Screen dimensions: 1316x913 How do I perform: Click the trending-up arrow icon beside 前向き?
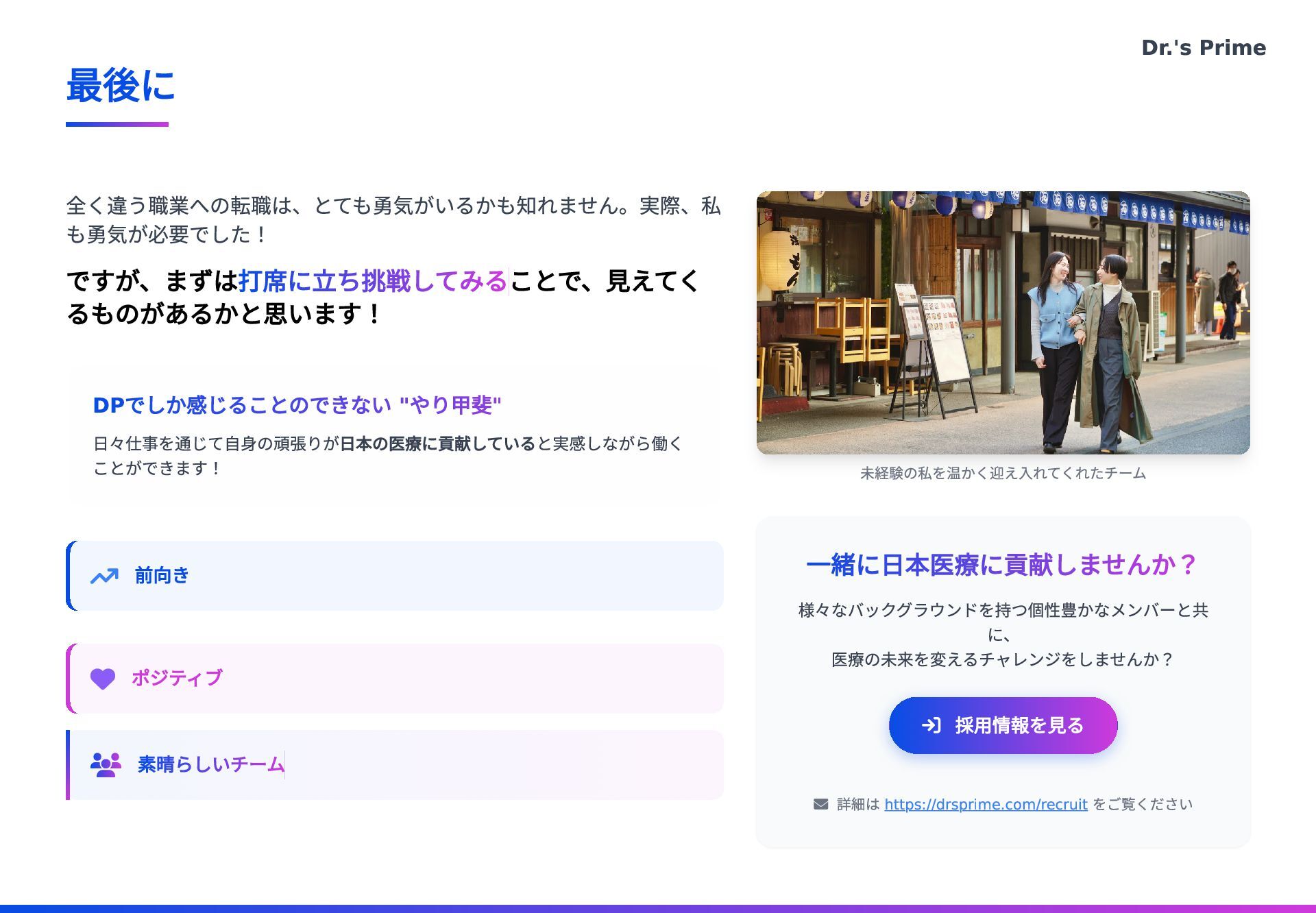pyautogui.click(x=104, y=576)
